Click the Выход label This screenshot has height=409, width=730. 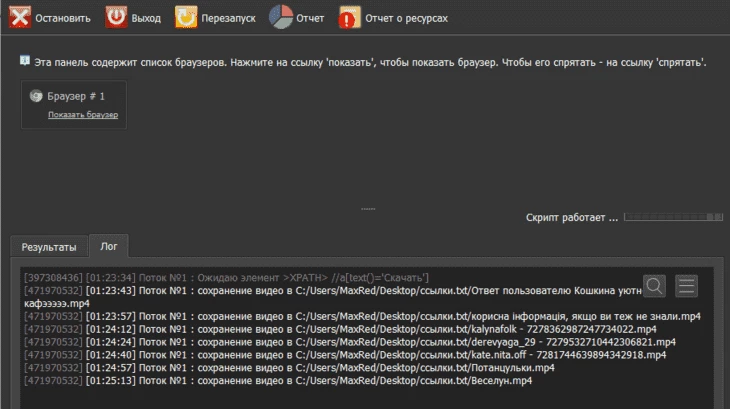pyautogui.click(x=146, y=19)
